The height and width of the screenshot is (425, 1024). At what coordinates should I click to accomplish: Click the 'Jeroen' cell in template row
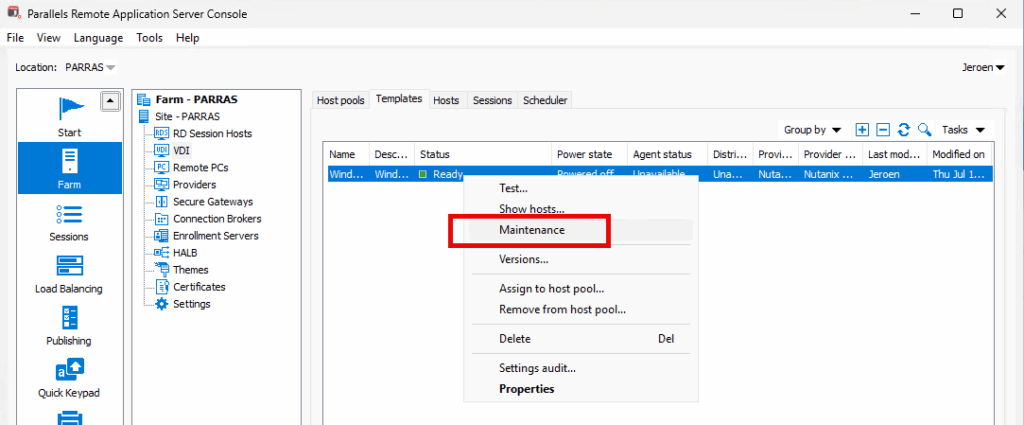pyautogui.click(x=895, y=174)
